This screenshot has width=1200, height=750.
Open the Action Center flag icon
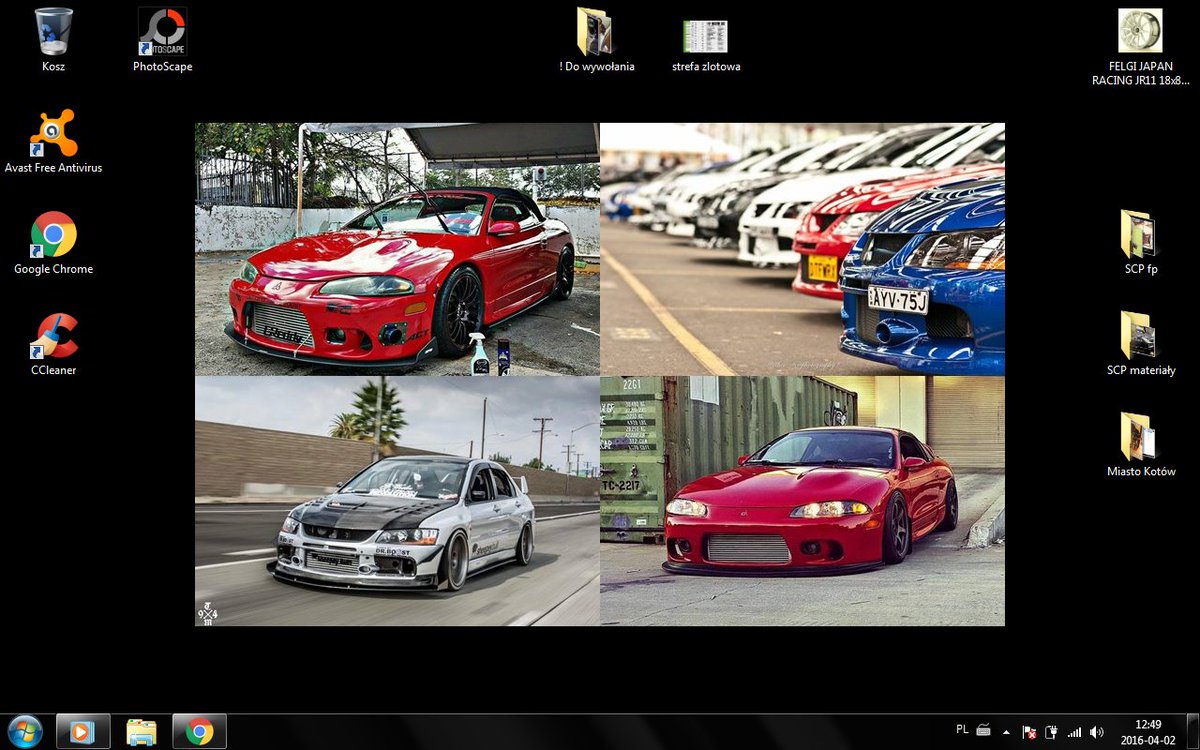tap(1029, 732)
